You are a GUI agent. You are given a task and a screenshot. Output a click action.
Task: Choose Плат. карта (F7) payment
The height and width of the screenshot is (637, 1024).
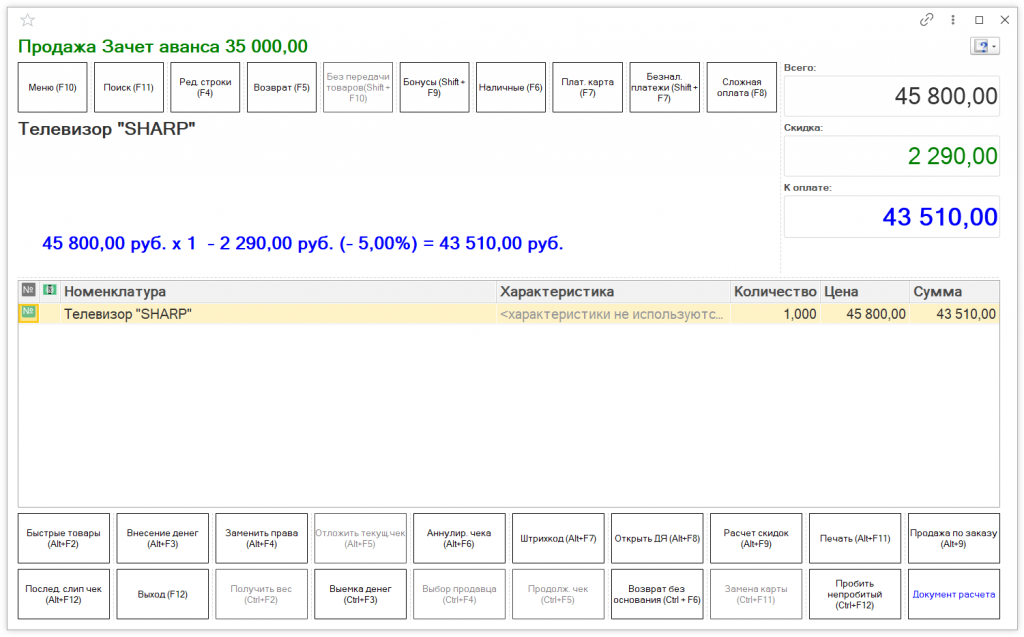click(x=587, y=88)
